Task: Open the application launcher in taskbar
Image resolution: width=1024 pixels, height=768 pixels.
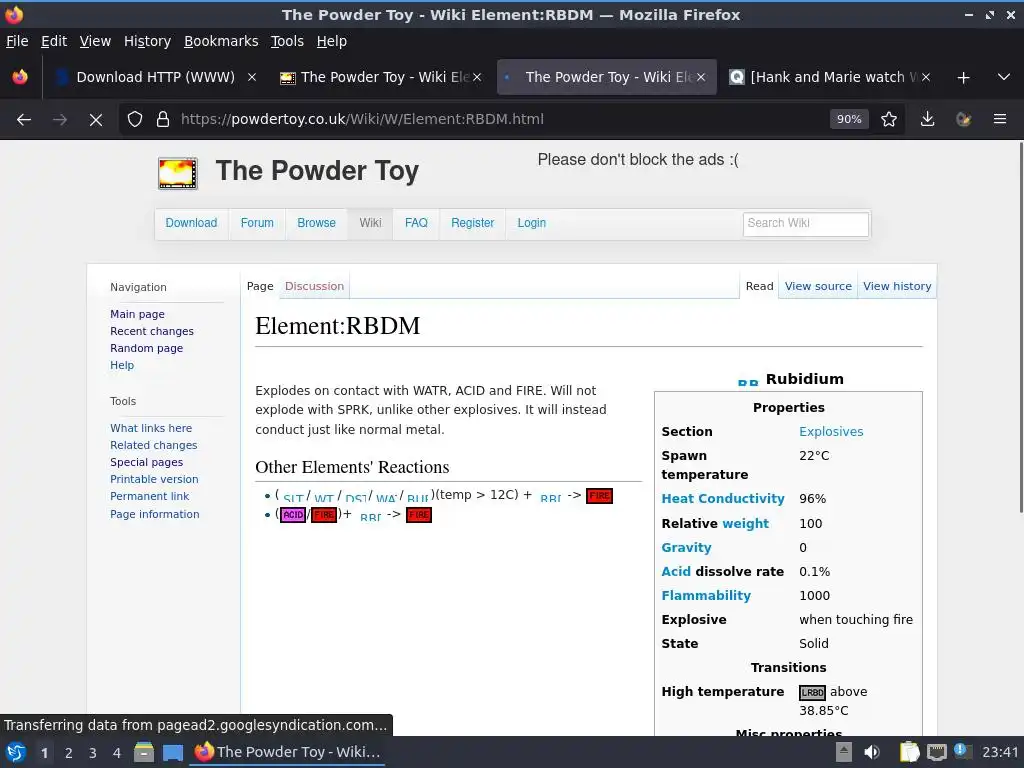Action: click(16, 752)
